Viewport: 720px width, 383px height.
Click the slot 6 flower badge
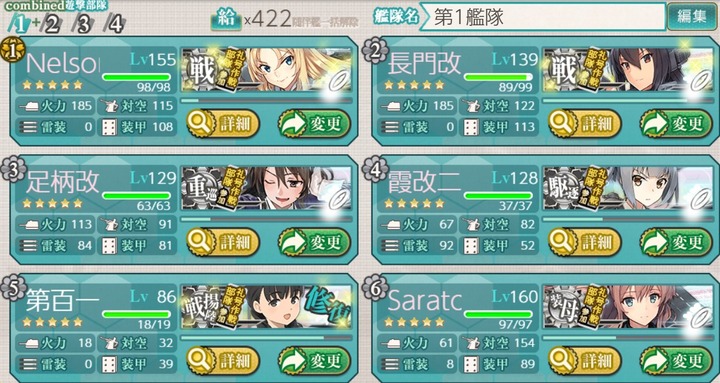[374, 288]
